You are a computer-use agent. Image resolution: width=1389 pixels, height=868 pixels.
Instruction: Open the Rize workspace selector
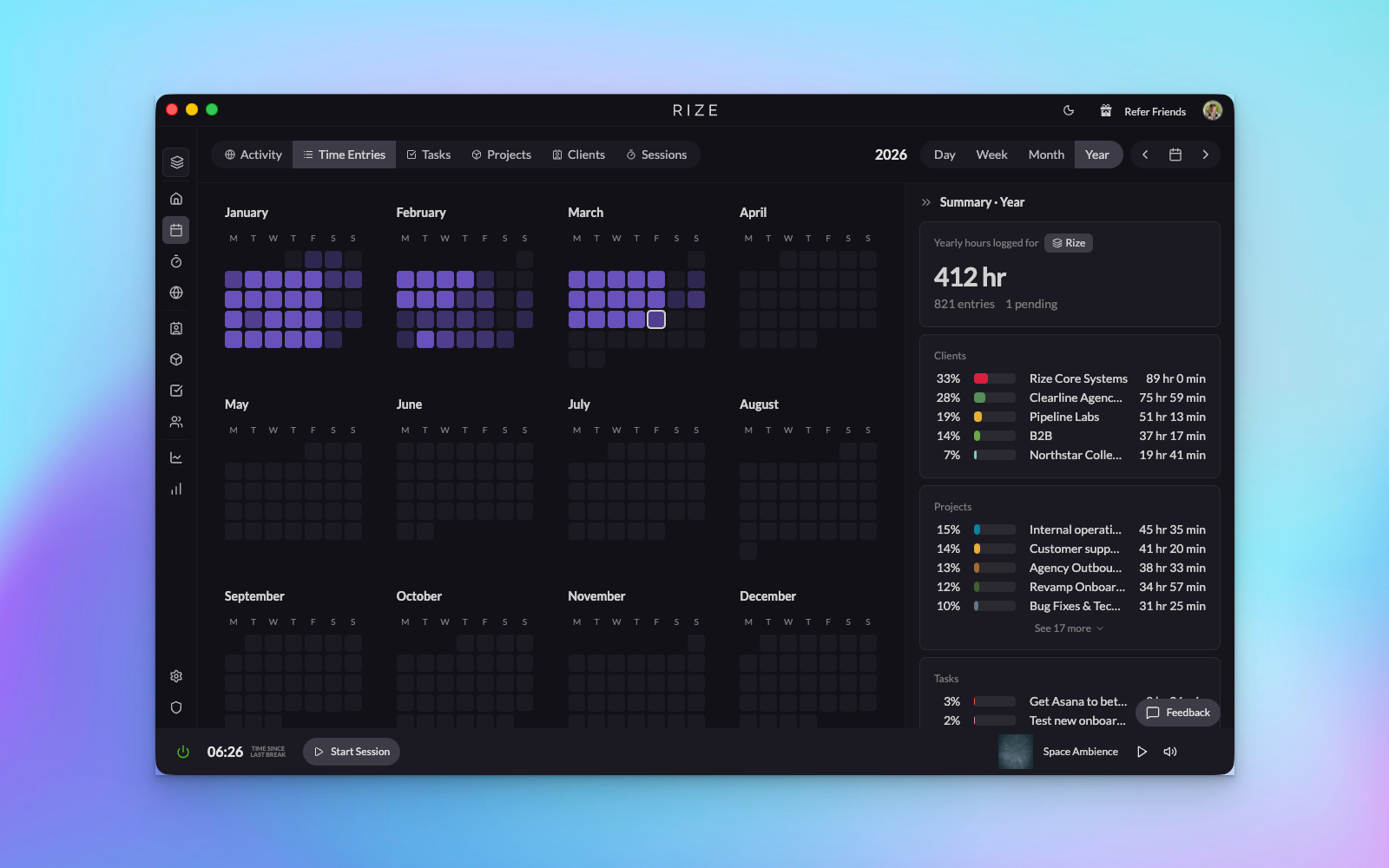tap(1069, 243)
